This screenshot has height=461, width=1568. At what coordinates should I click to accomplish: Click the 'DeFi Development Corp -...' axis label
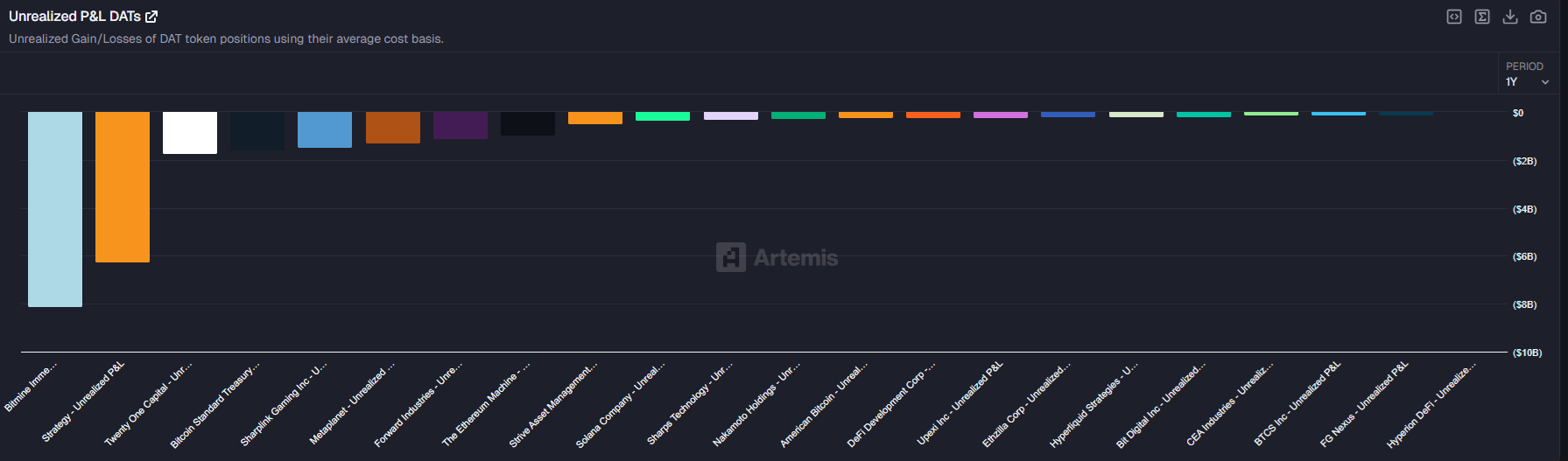pos(891,405)
